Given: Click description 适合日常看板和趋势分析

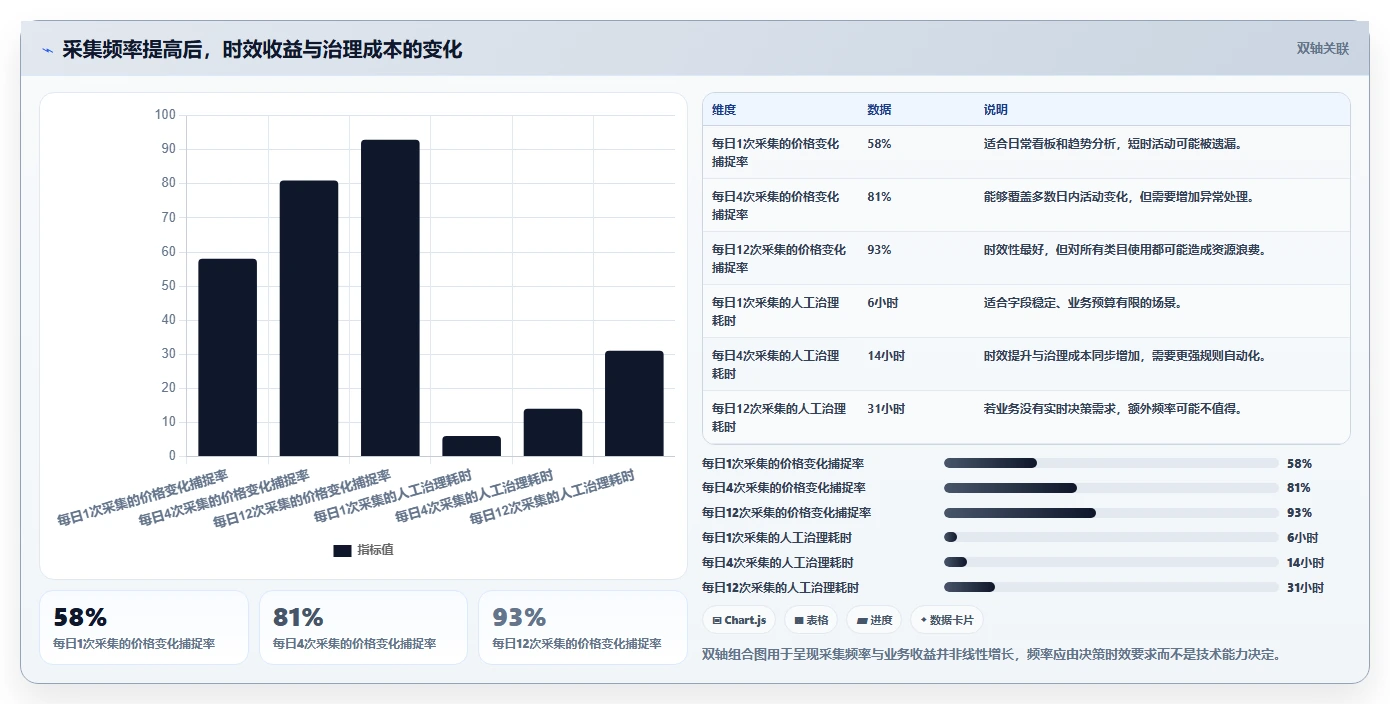Looking at the screenshot, I should 1113,144.
